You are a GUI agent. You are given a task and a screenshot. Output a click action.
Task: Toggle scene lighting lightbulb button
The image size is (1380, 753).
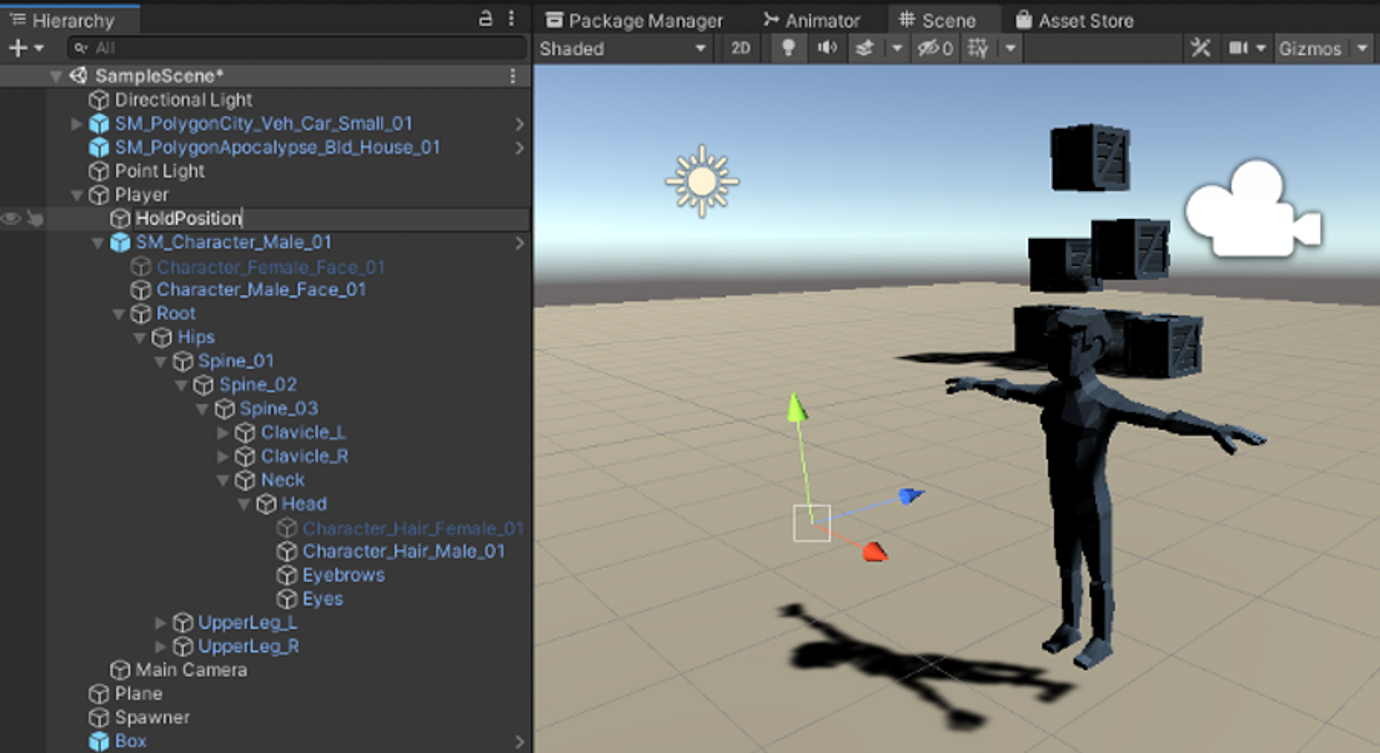(x=788, y=48)
